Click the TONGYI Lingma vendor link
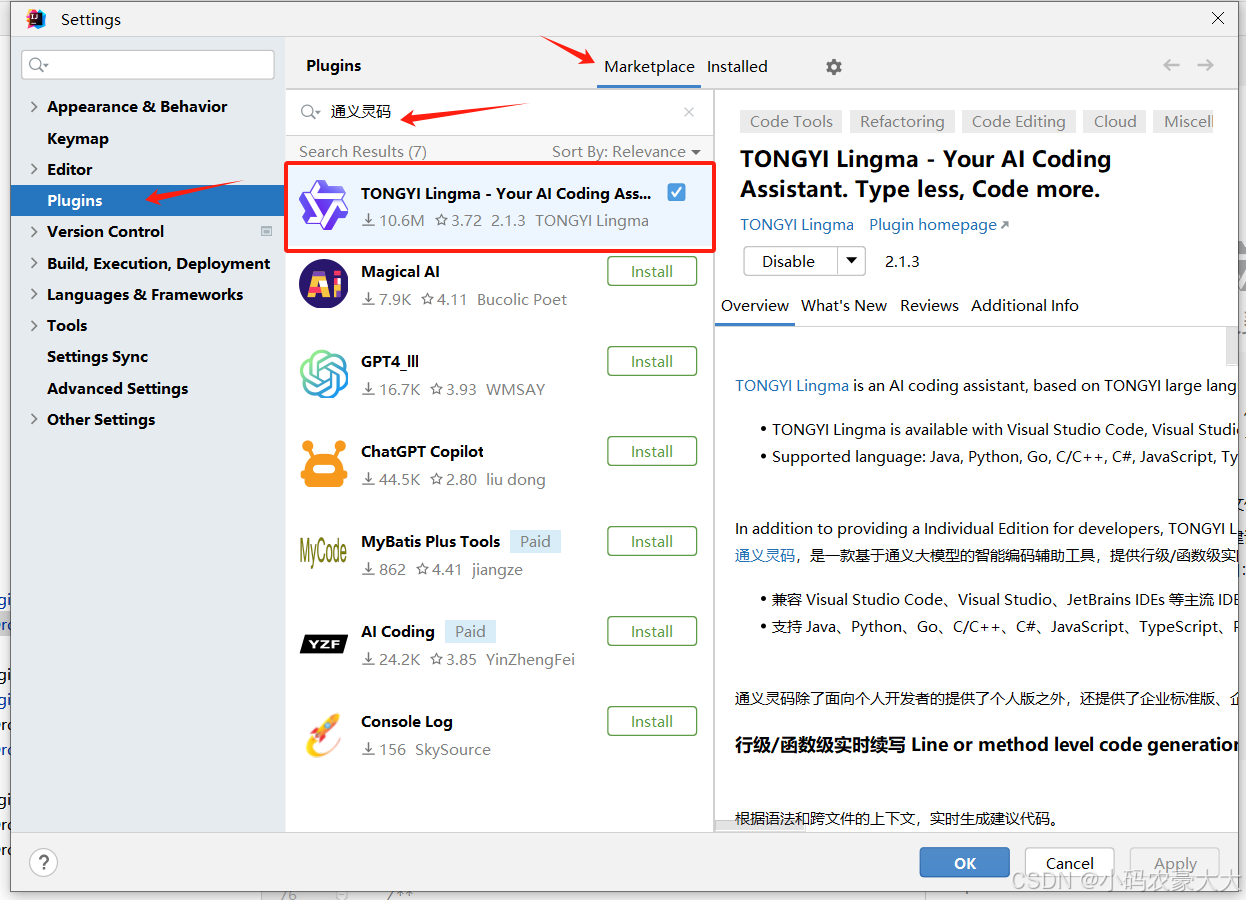The height and width of the screenshot is (900, 1246). point(797,224)
